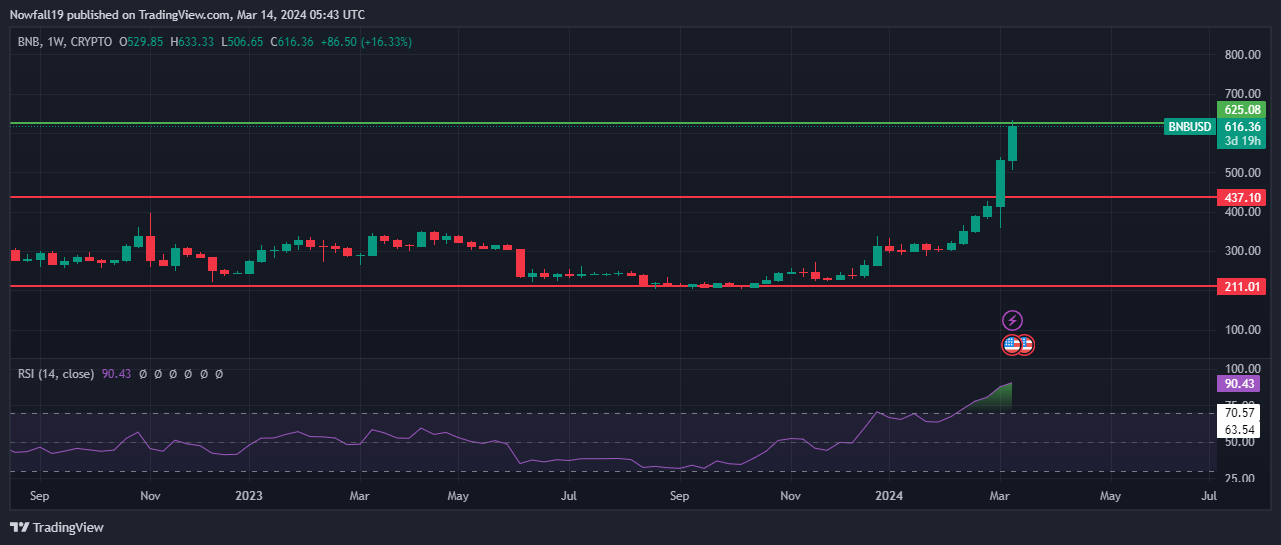This screenshot has width=1281, height=545.
Task: Click the purple lightning bolt event icon
Action: point(1012,320)
